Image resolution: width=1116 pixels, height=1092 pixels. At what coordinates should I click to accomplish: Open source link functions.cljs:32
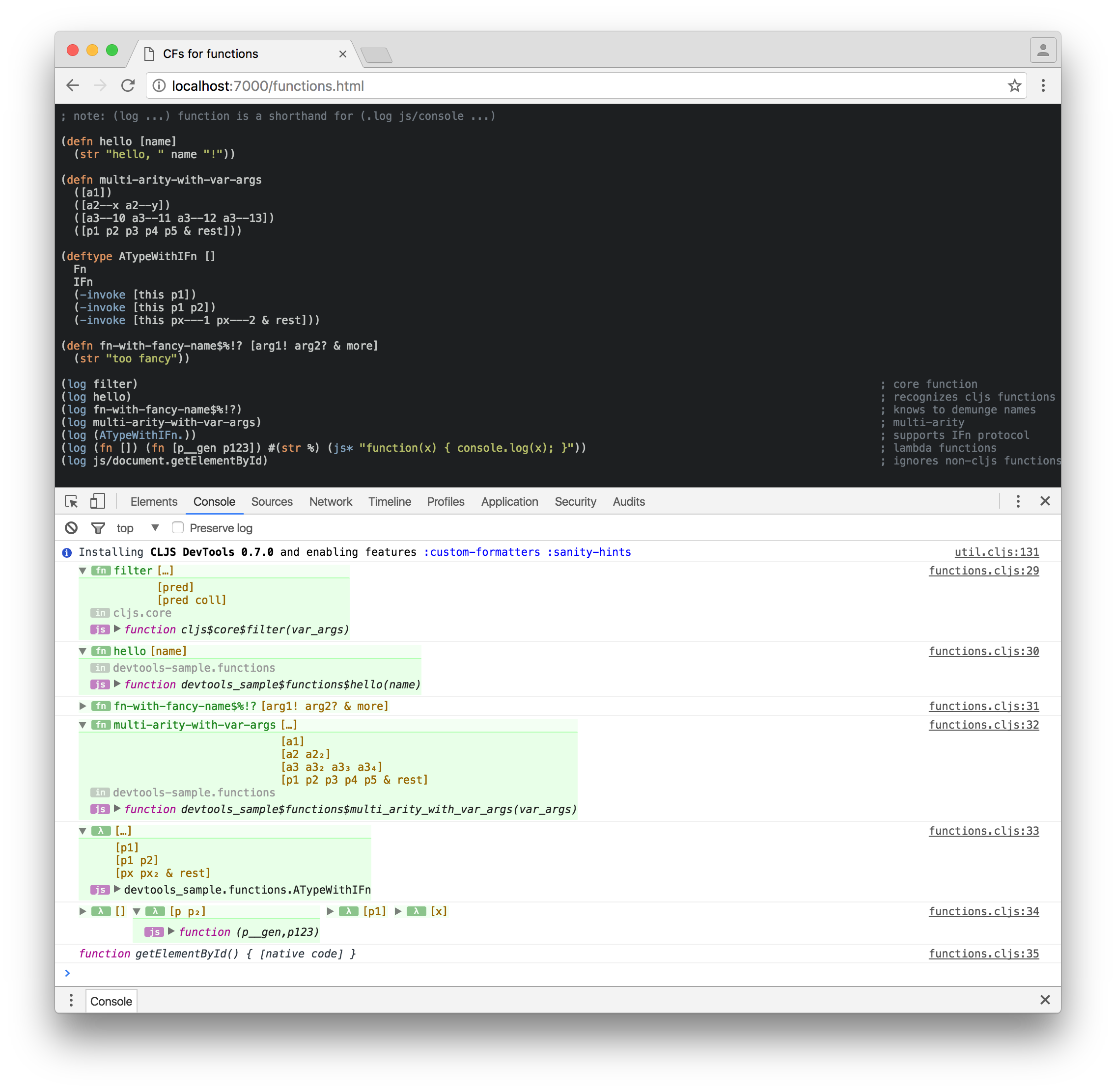click(x=984, y=724)
